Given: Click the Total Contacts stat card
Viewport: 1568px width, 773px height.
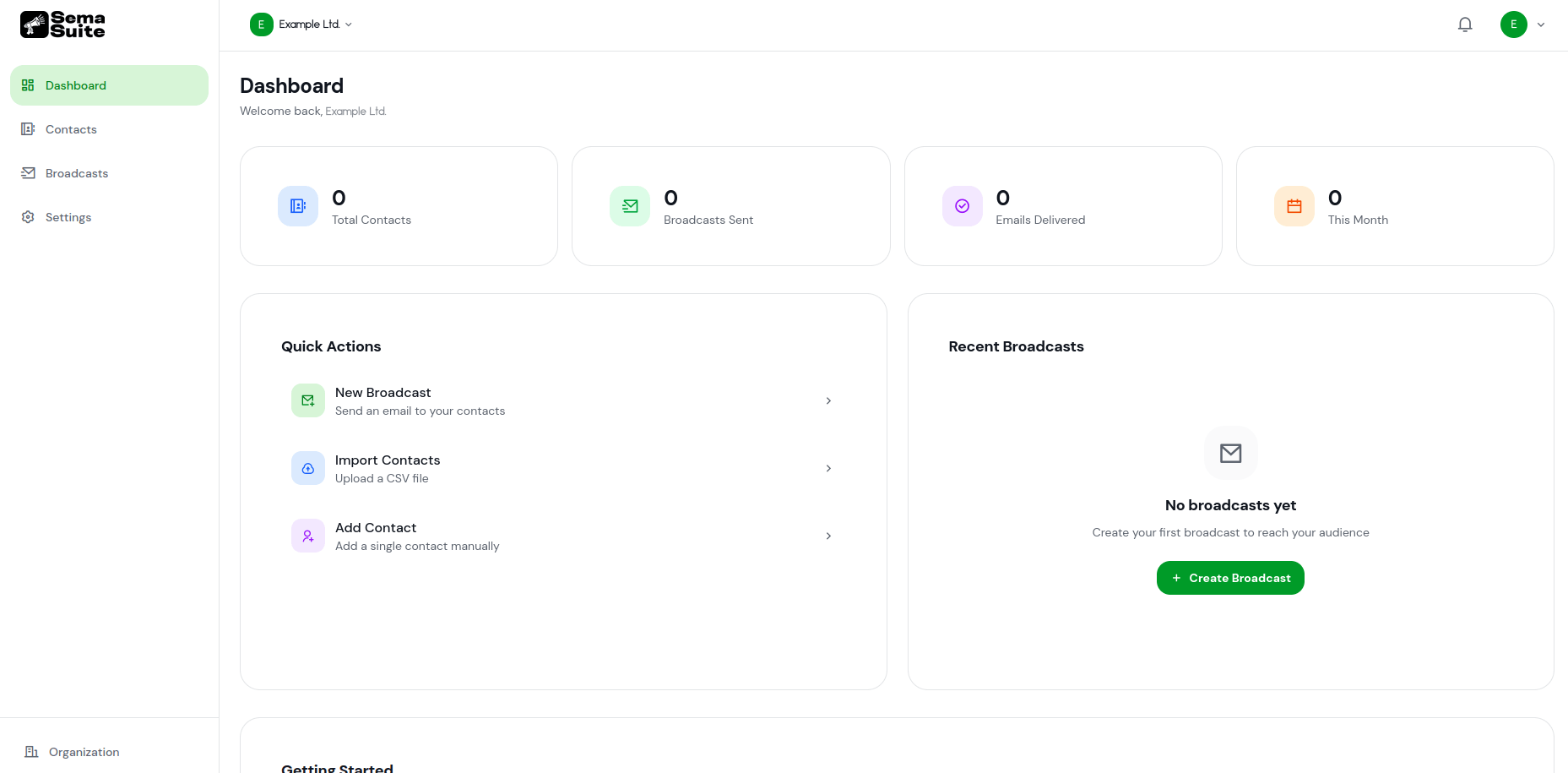Looking at the screenshot, I should [399, 205].
